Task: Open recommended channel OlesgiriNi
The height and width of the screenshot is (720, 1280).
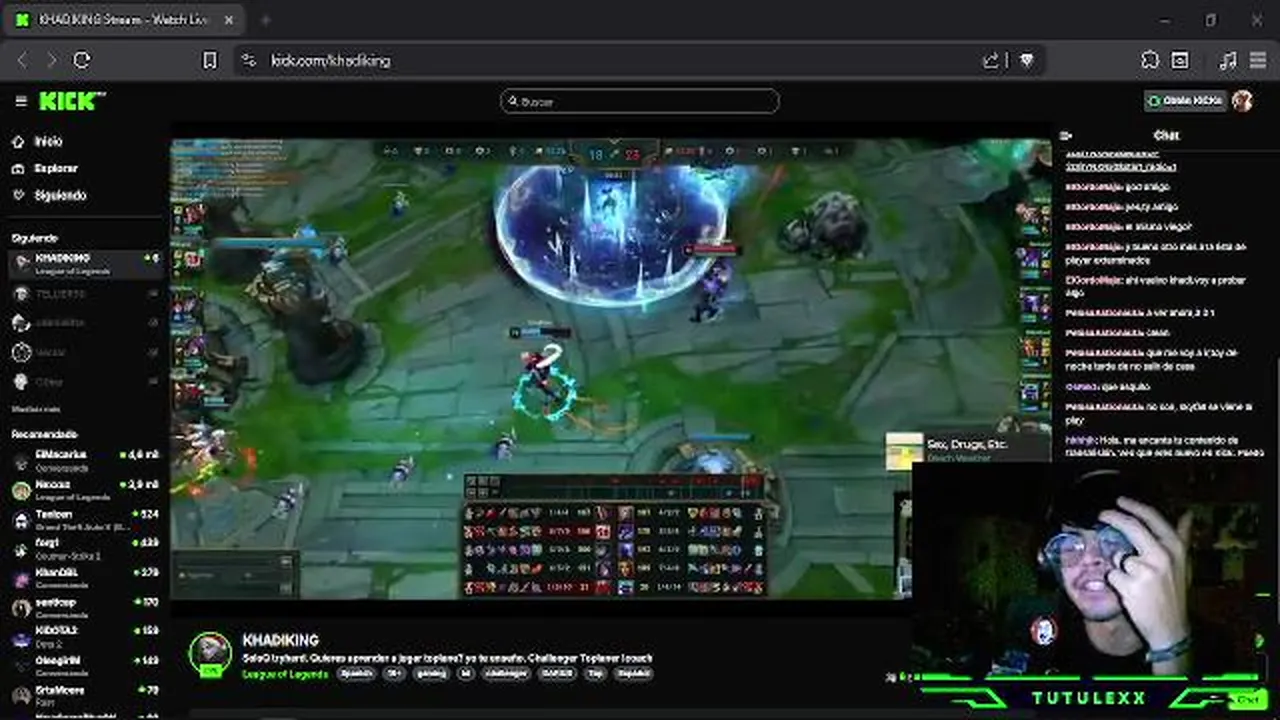Action: click(x=84, y=666)
